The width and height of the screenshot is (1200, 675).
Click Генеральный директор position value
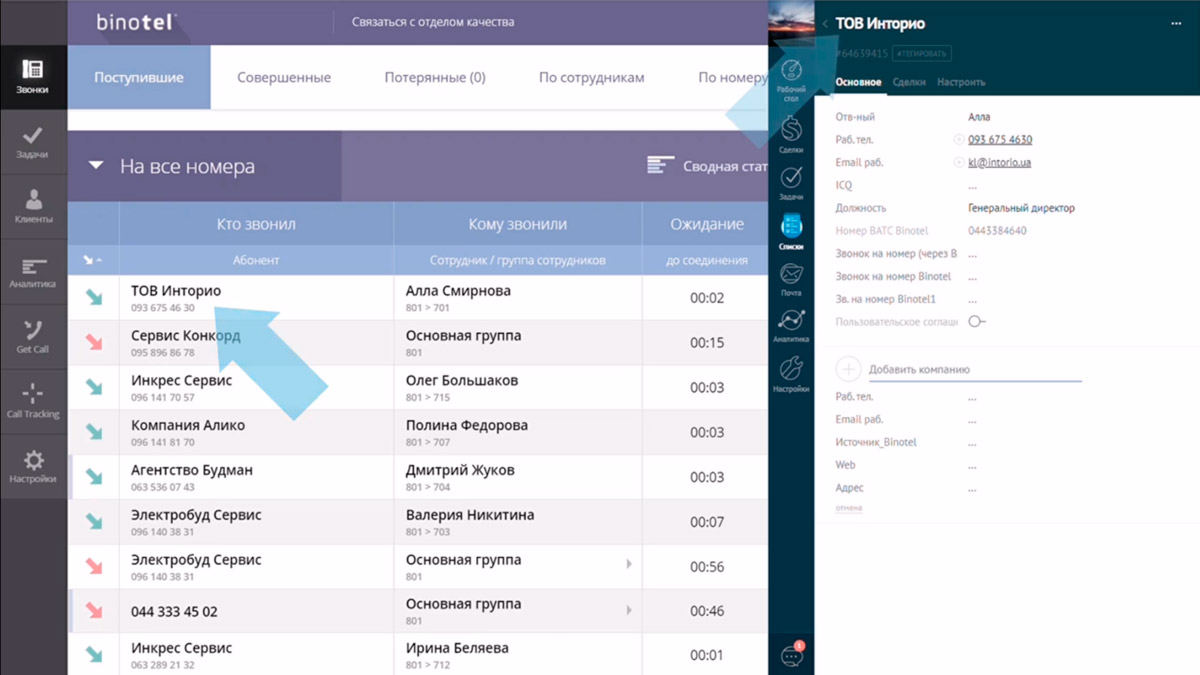(x=1021, y=208)
